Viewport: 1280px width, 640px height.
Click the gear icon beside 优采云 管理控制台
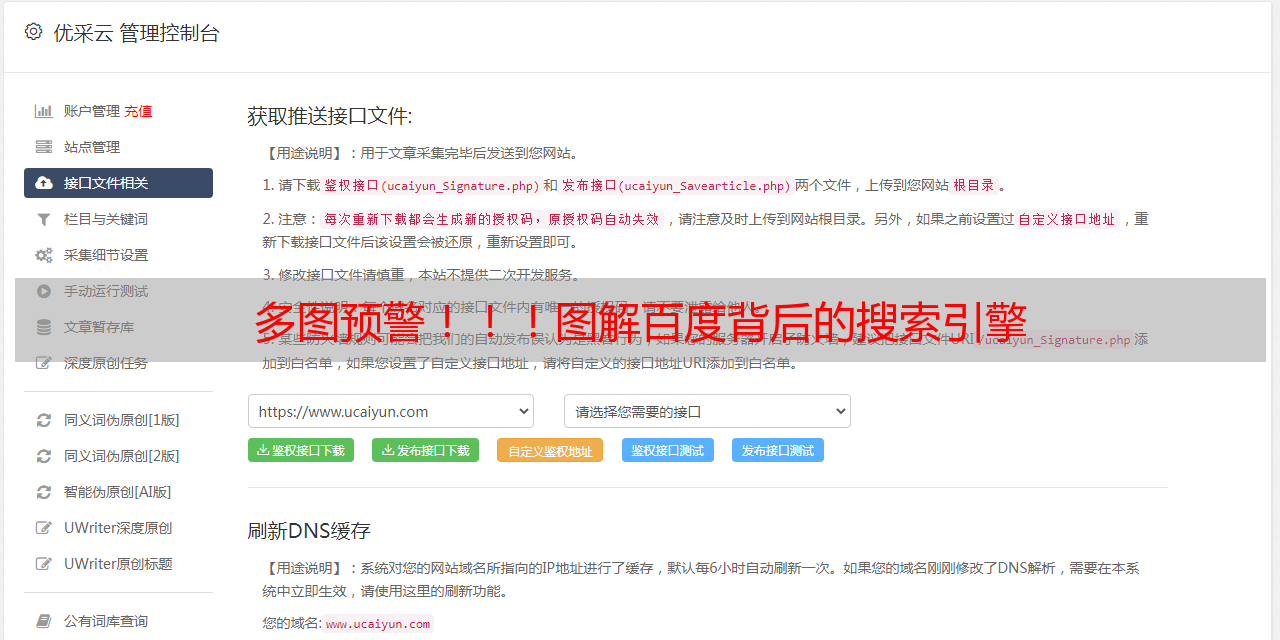click(33, 32)
